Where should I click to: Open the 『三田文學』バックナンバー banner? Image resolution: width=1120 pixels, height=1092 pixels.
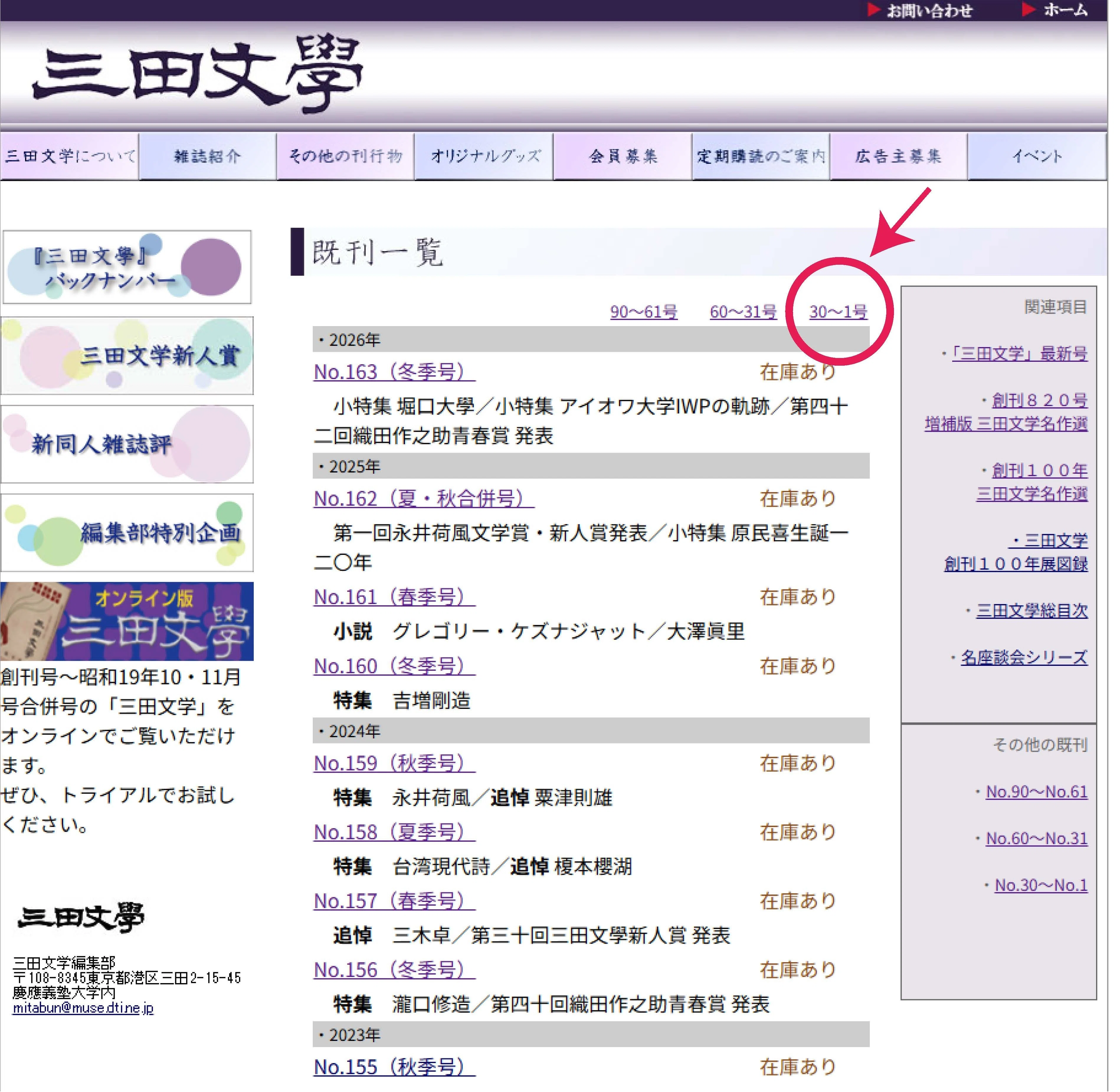coord(127,267)
